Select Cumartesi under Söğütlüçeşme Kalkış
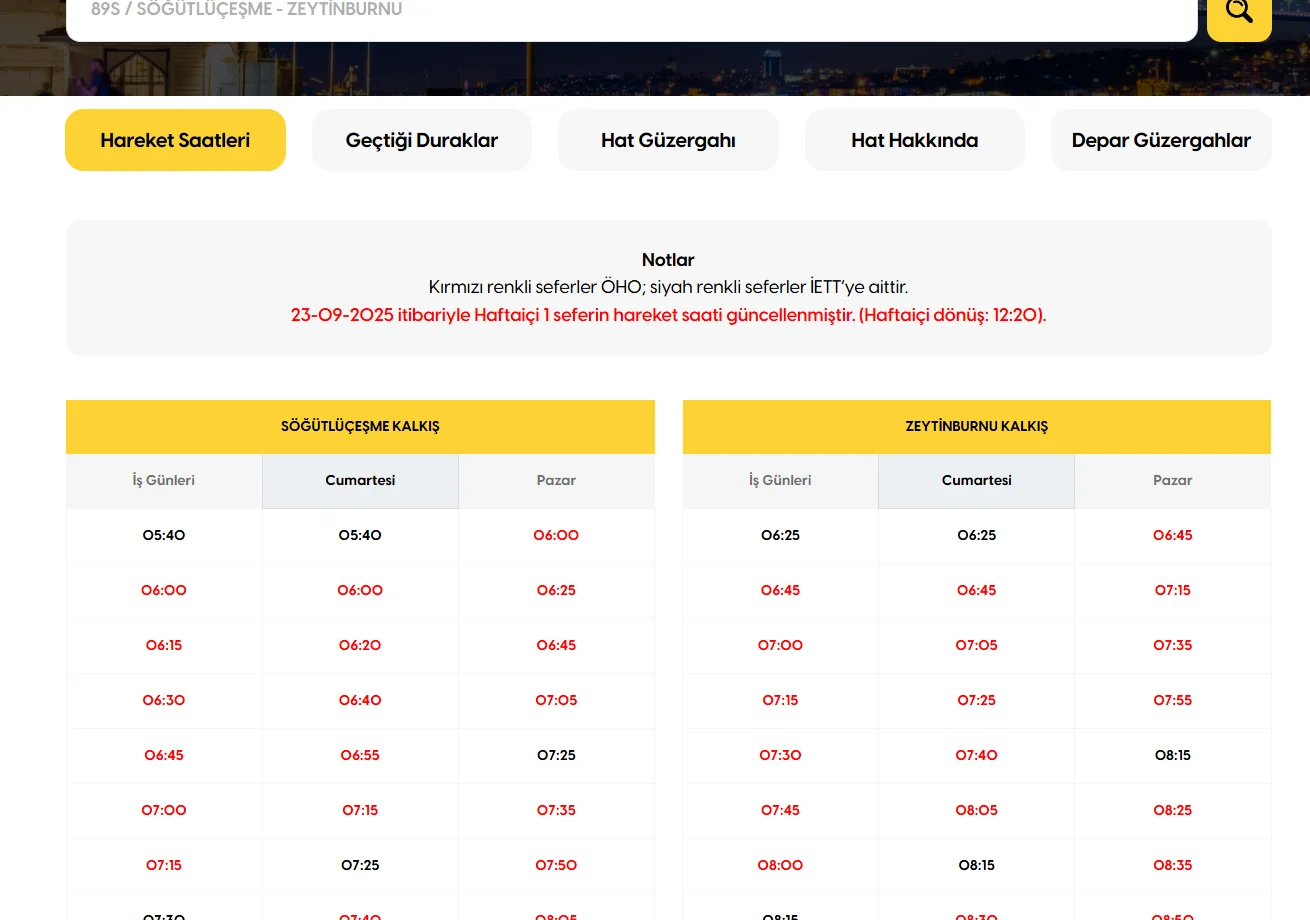 (x=360, y=481)
